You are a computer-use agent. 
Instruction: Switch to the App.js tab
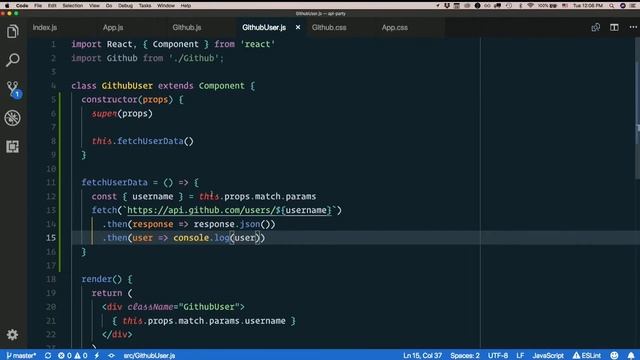(113, 27)
